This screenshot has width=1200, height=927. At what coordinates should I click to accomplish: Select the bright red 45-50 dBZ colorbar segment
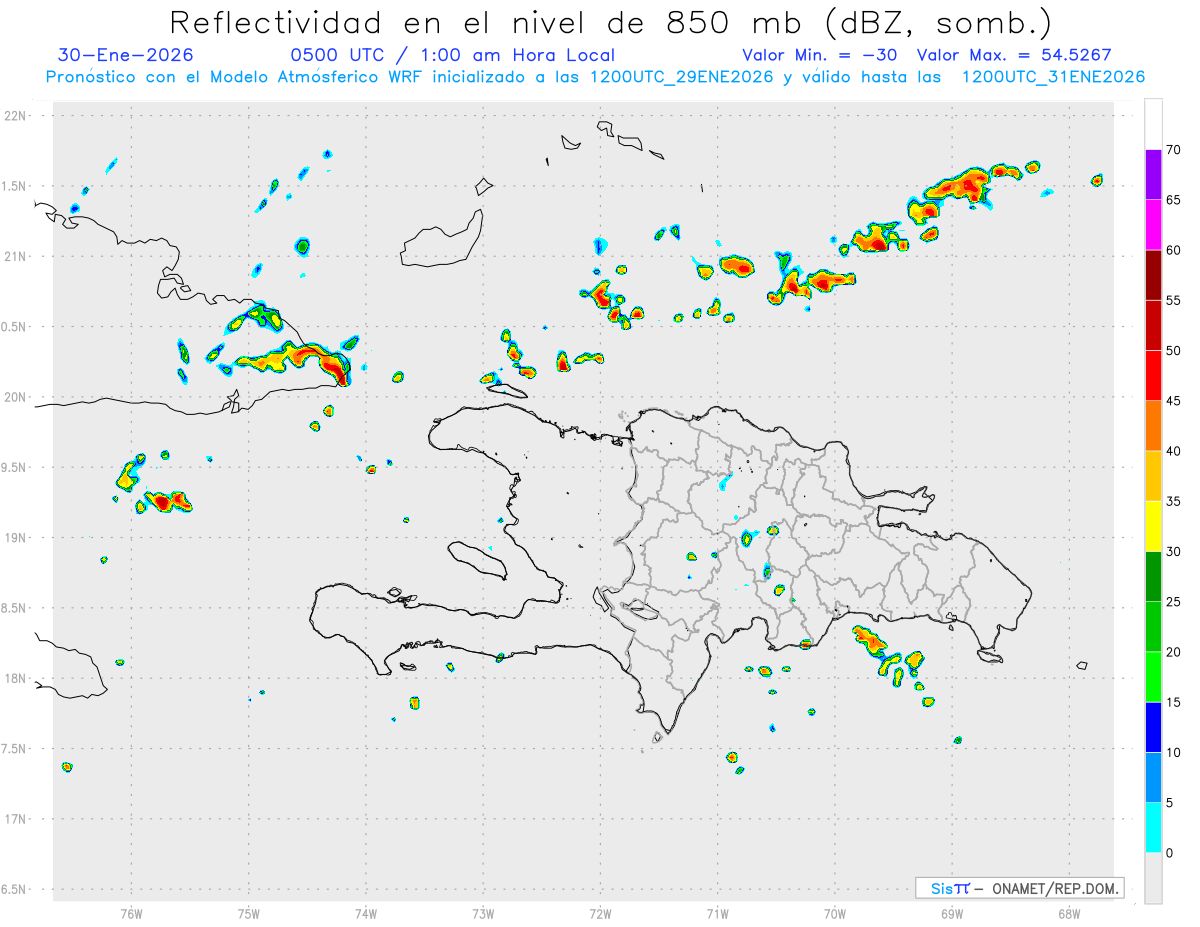[1153, 376]
